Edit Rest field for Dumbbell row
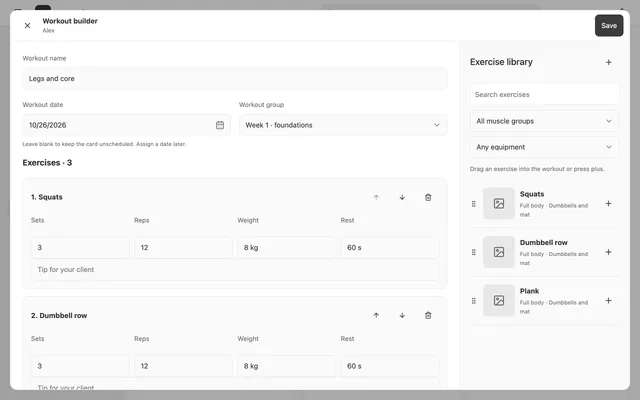 coord(390,366)
